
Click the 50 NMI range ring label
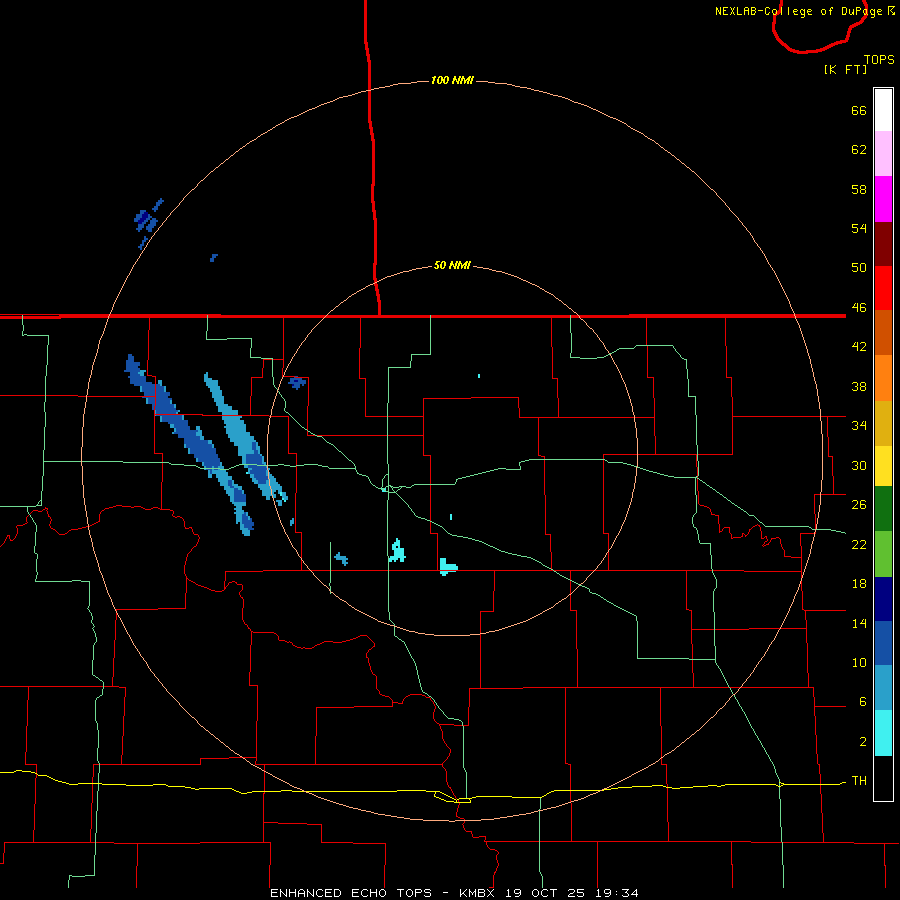point(452,265)
